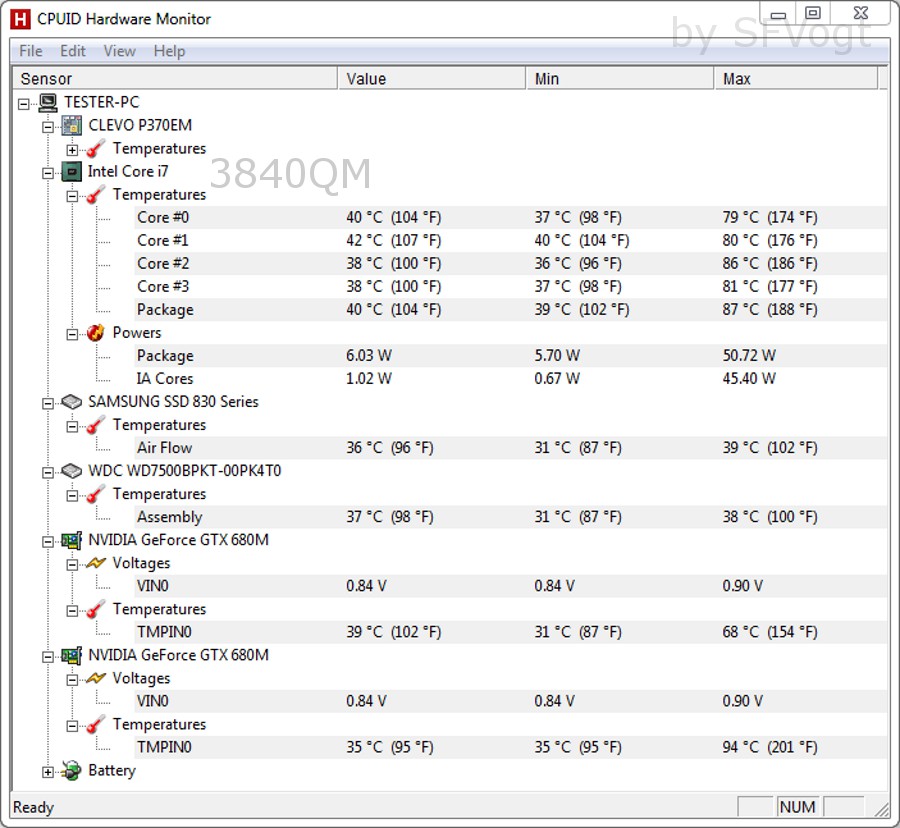Click voltage icon under second GTX 680M

[96, 679]
